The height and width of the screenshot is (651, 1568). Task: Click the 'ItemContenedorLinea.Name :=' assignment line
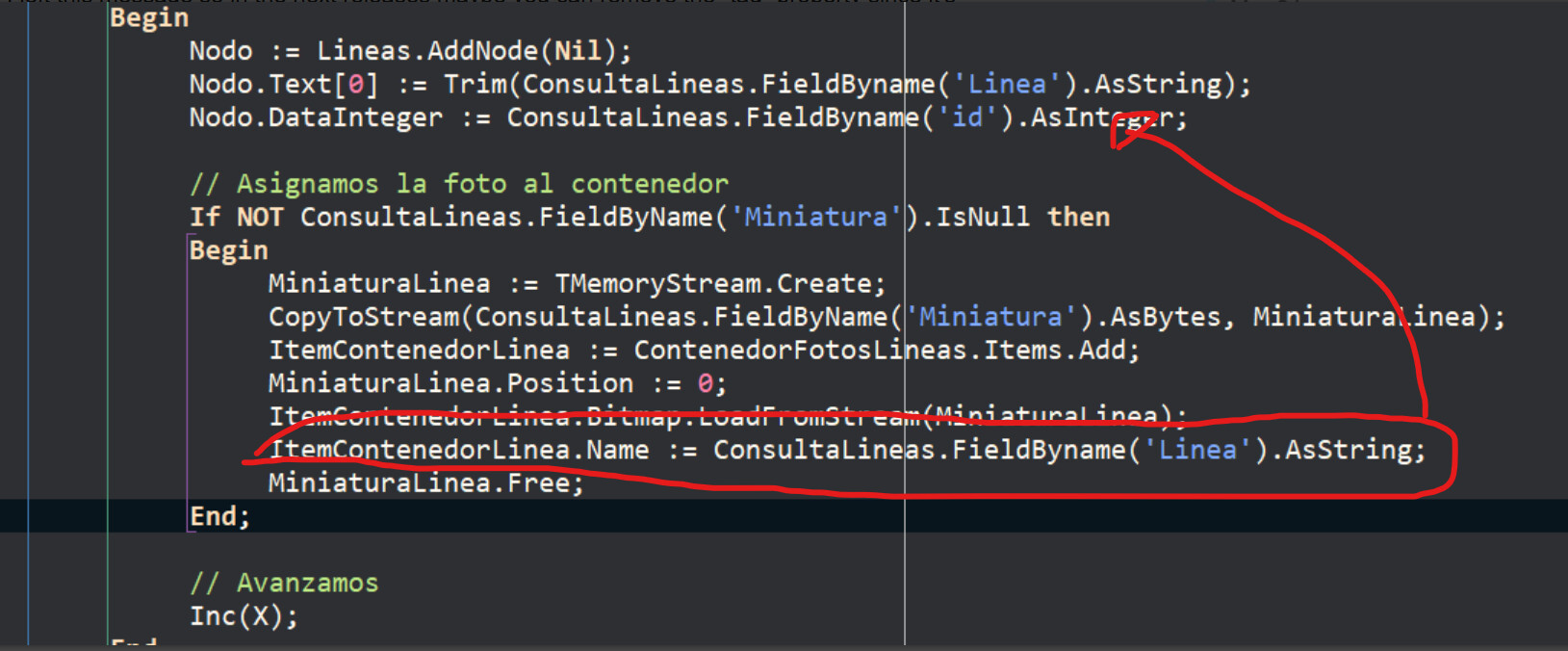click(x=847, y=450)
